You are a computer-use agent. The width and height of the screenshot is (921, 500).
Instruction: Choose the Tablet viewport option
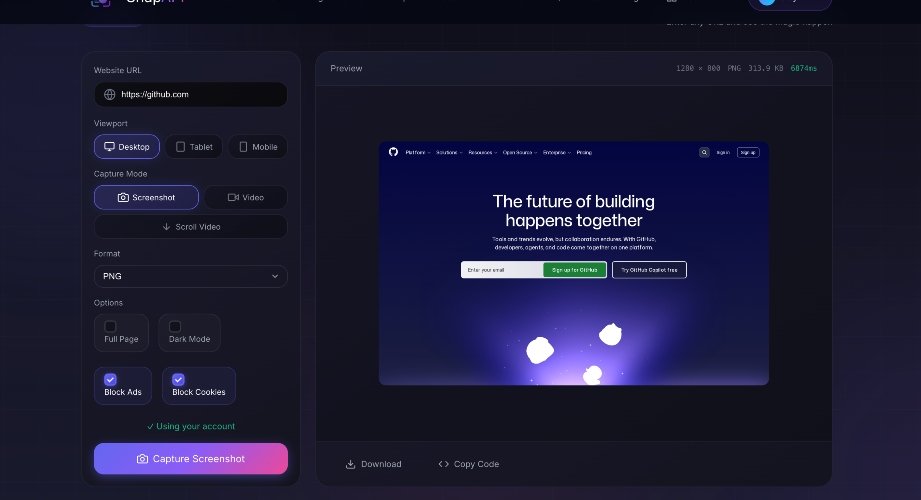point(194,147)
